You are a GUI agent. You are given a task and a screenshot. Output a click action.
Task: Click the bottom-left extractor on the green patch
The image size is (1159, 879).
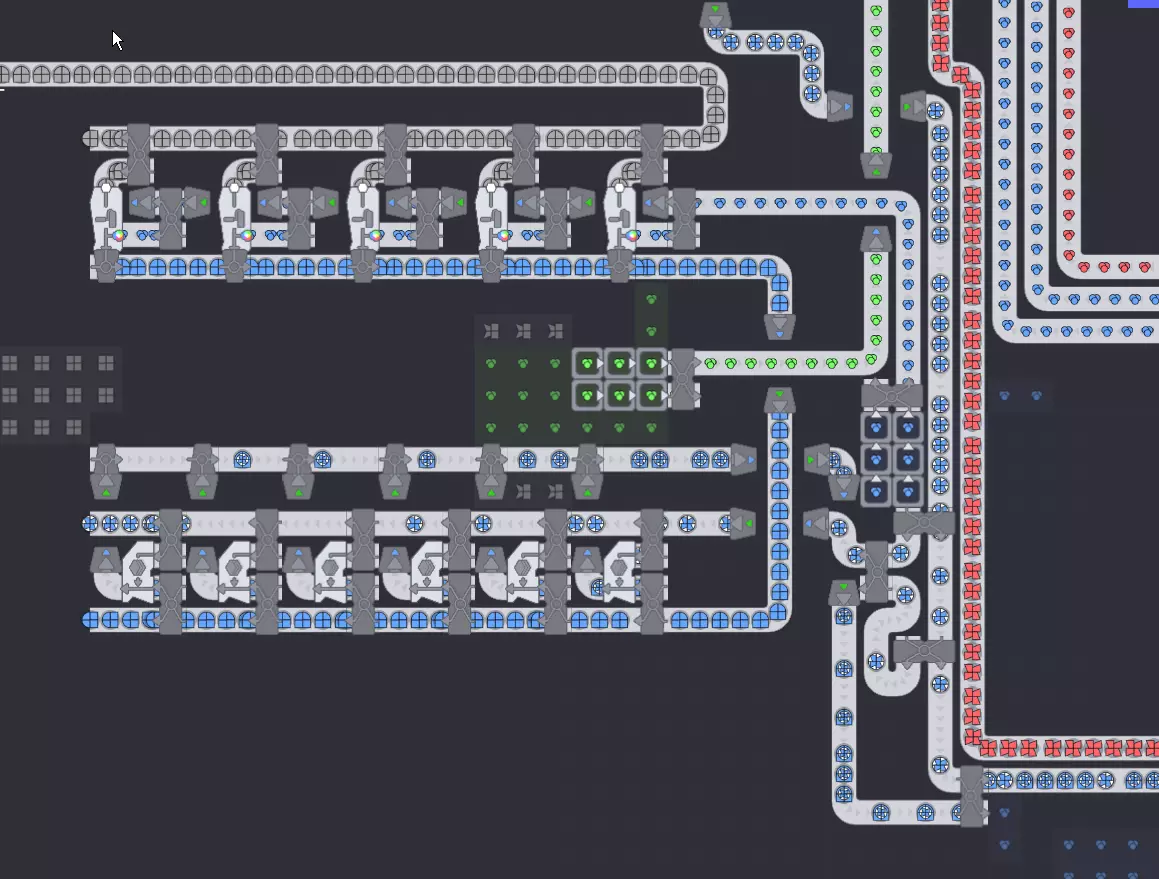click(x=588, y=396)
